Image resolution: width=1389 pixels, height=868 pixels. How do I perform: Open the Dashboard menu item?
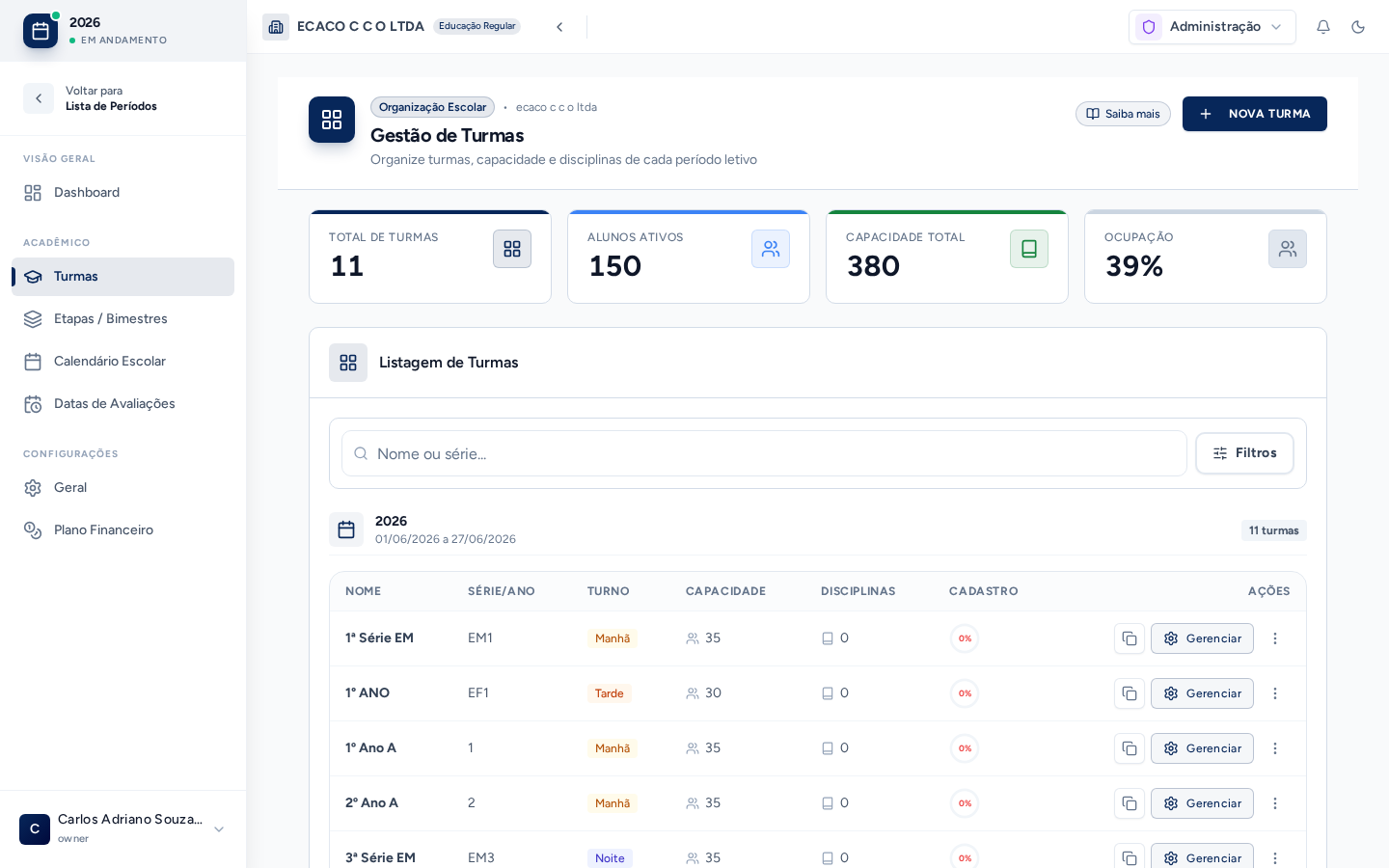[x=123, y=193]
